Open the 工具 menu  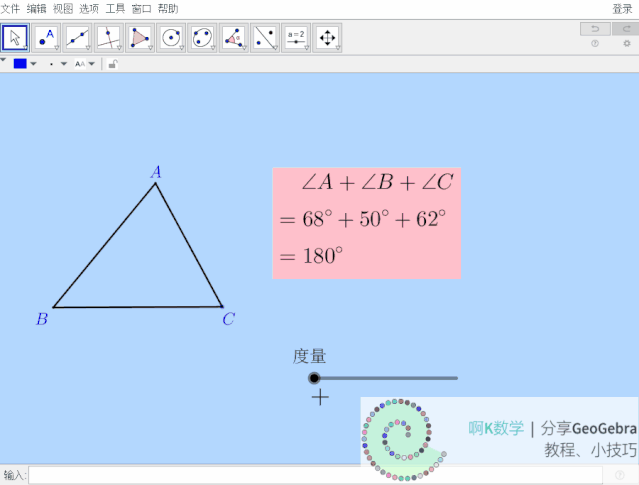pyautogui.click(x=115, y=9)
